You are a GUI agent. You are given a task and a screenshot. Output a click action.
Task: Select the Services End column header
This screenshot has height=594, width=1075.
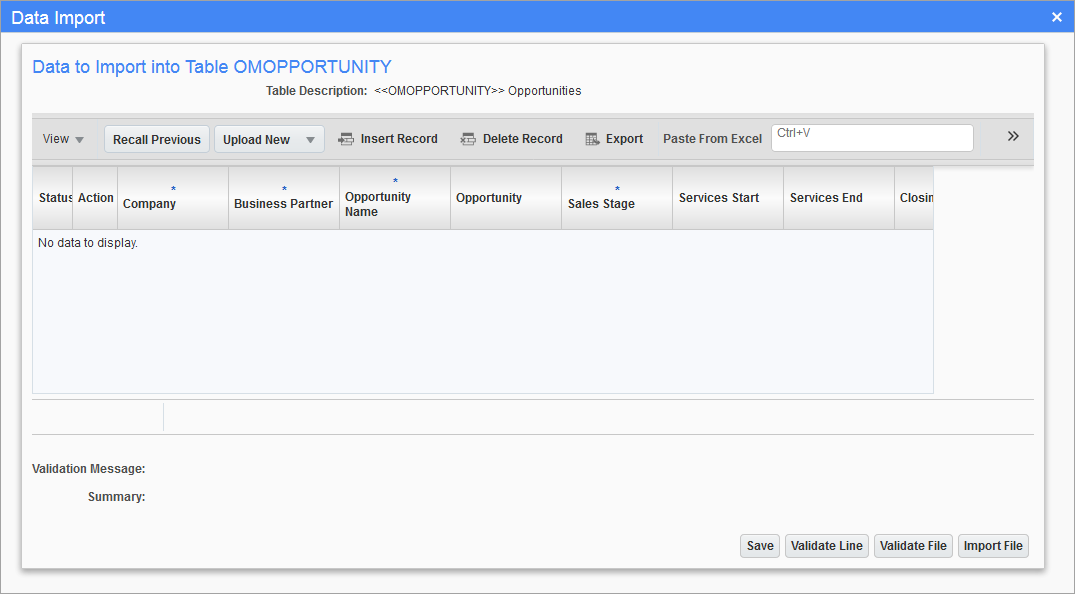tap(838, 198)
